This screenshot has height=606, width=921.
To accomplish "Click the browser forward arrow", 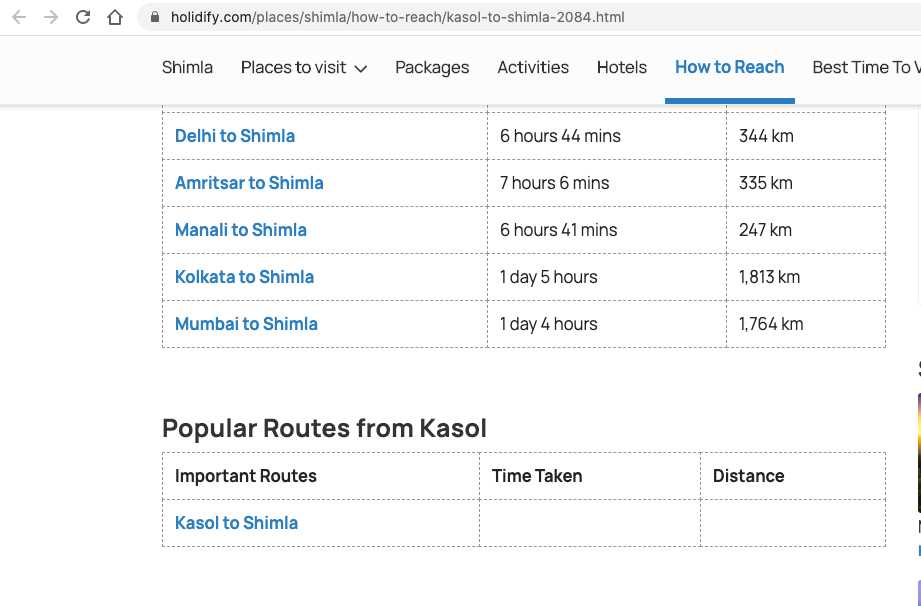I will pyautogui.click(x=51, y=17).
